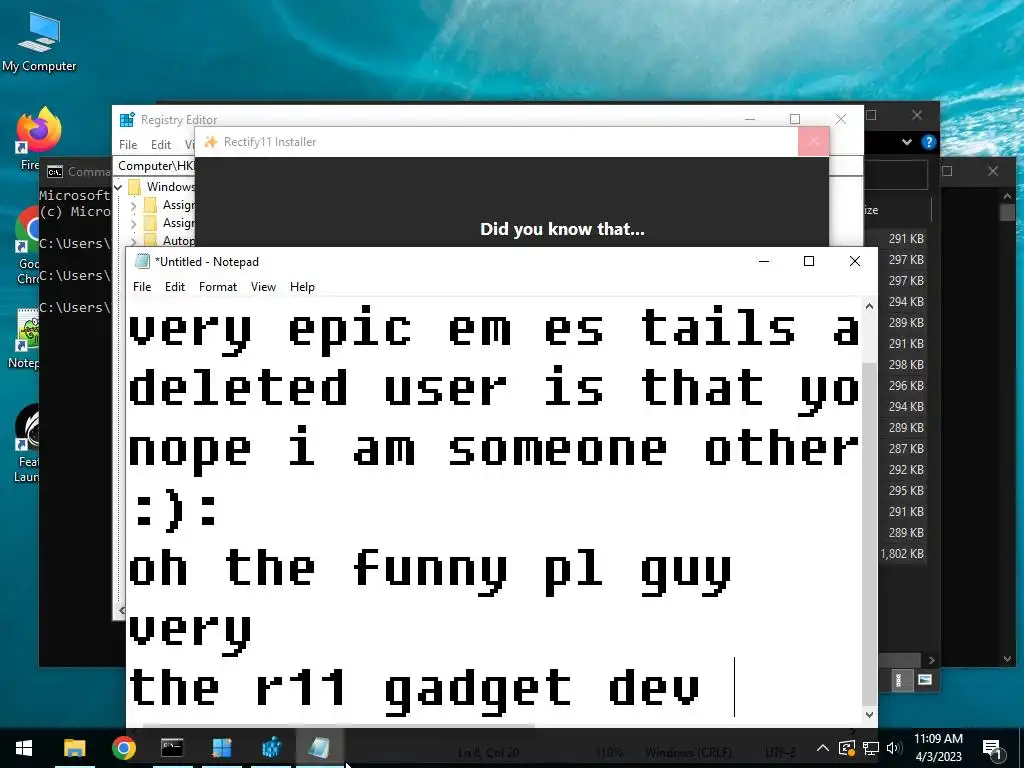Switch to Registry Editor taskbar button
The width and height of the screenshot is (1024, 768).
(x=271, y=748)
